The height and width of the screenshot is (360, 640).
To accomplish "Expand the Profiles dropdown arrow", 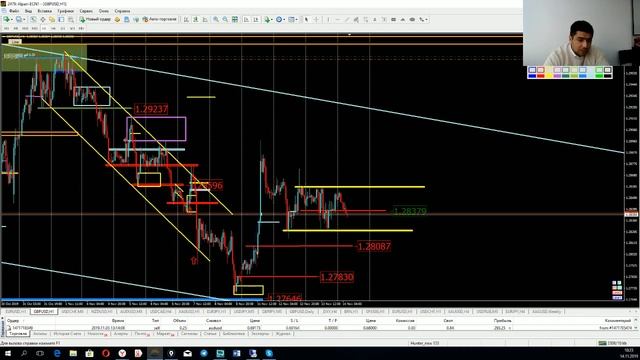I will coord(24,20).
